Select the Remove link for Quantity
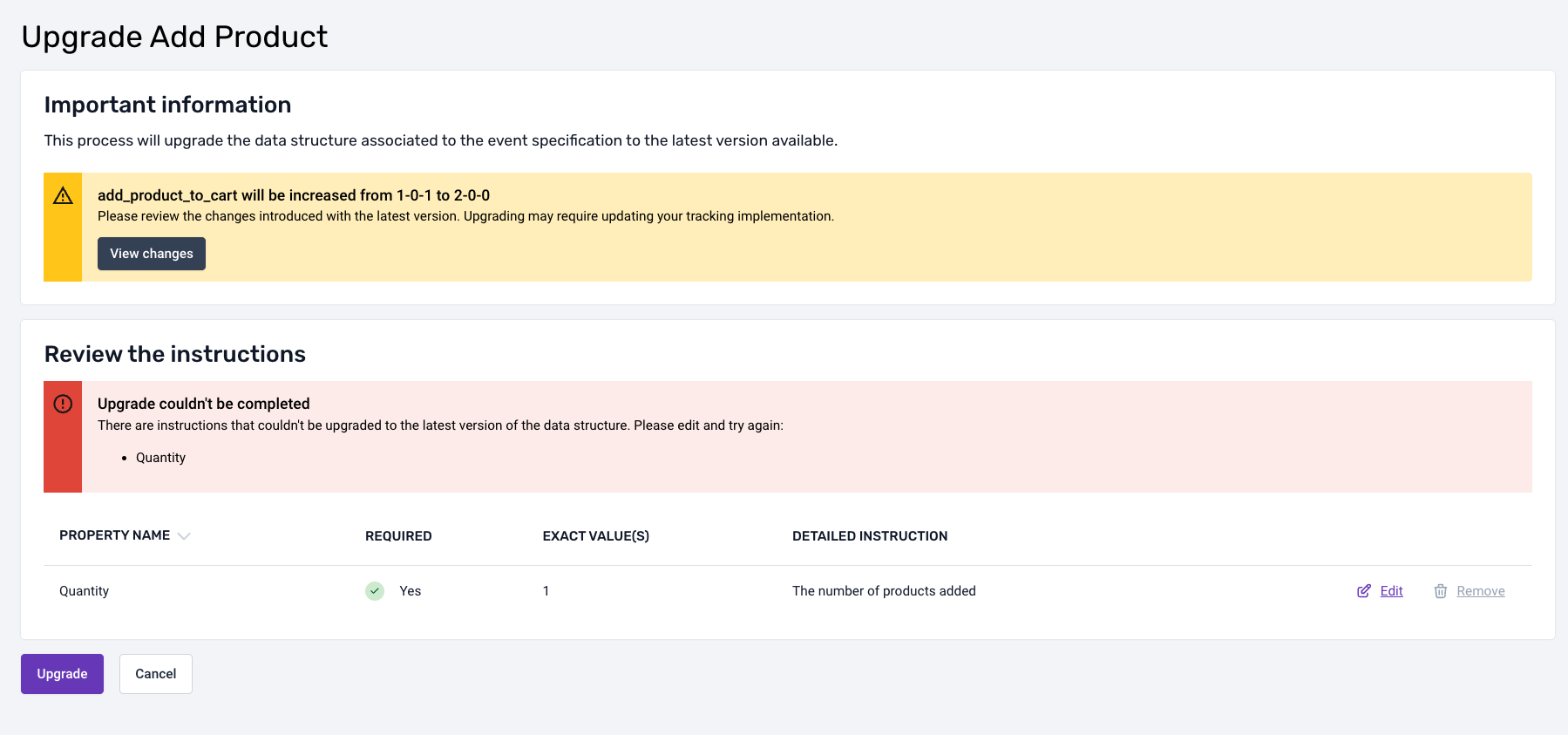The height and width of the screenshot is (735, 1568). [x=1480, y=591]
